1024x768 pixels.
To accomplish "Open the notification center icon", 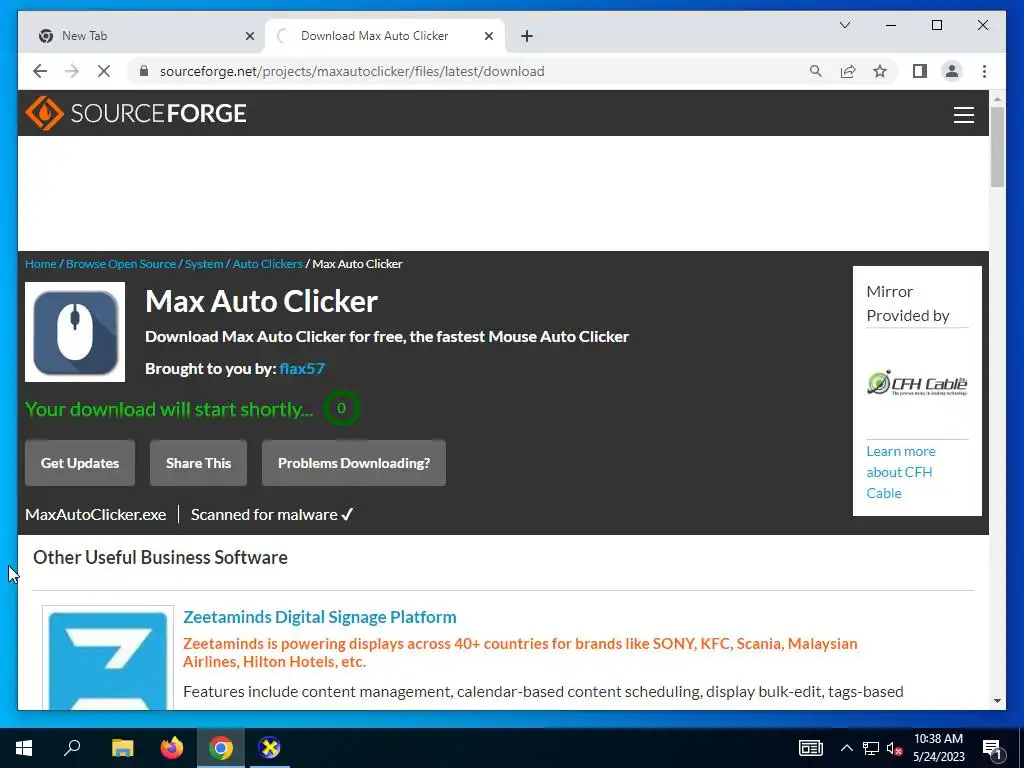I will 993,749.
